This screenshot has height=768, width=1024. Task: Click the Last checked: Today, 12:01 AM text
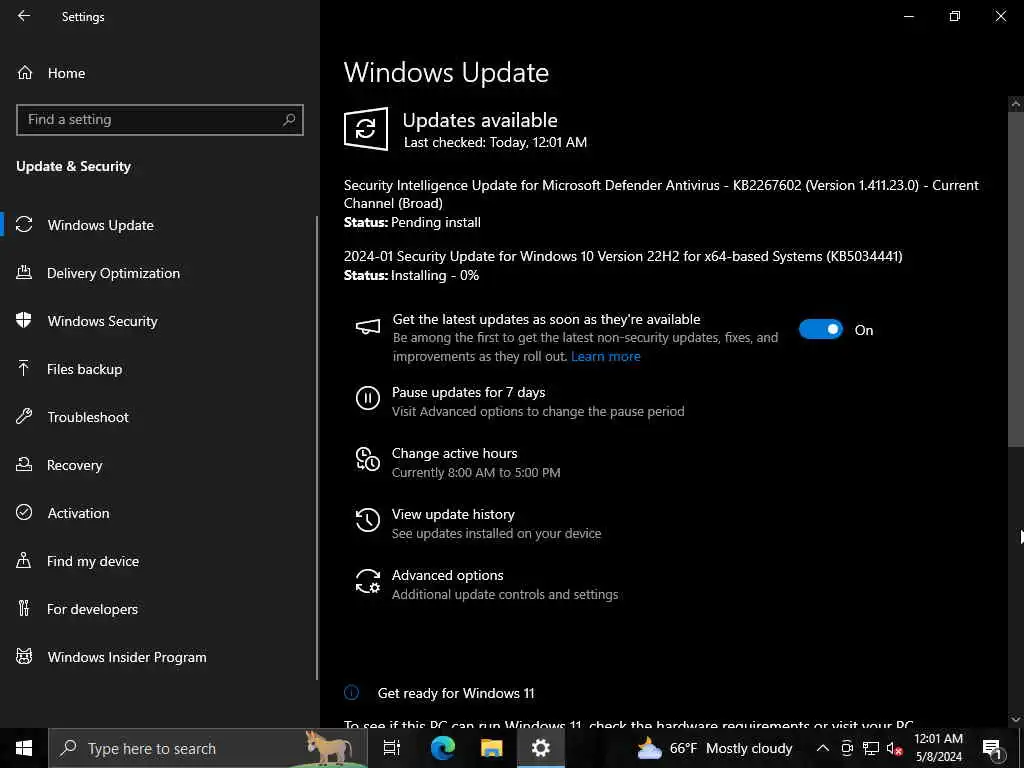[495, 142]
